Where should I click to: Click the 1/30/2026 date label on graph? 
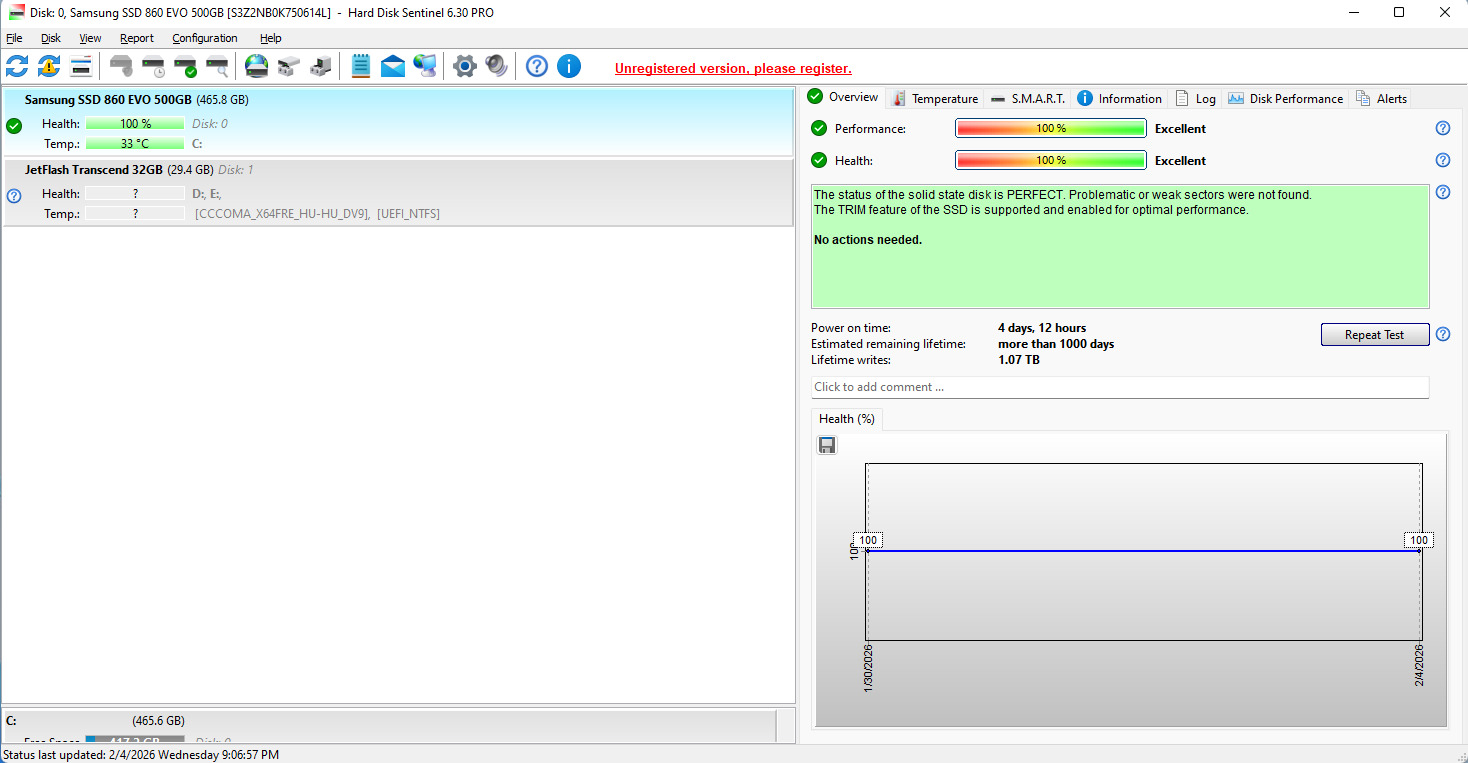868,669
